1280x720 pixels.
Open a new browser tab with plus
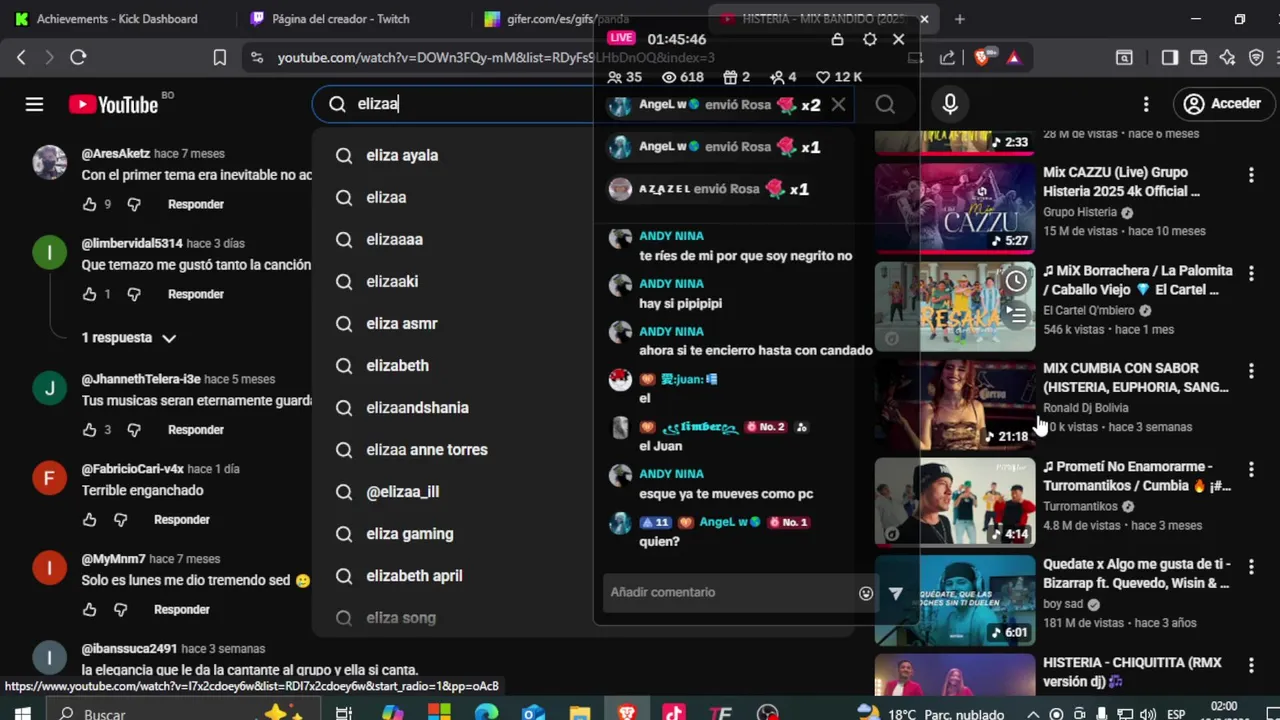[960, 19]
